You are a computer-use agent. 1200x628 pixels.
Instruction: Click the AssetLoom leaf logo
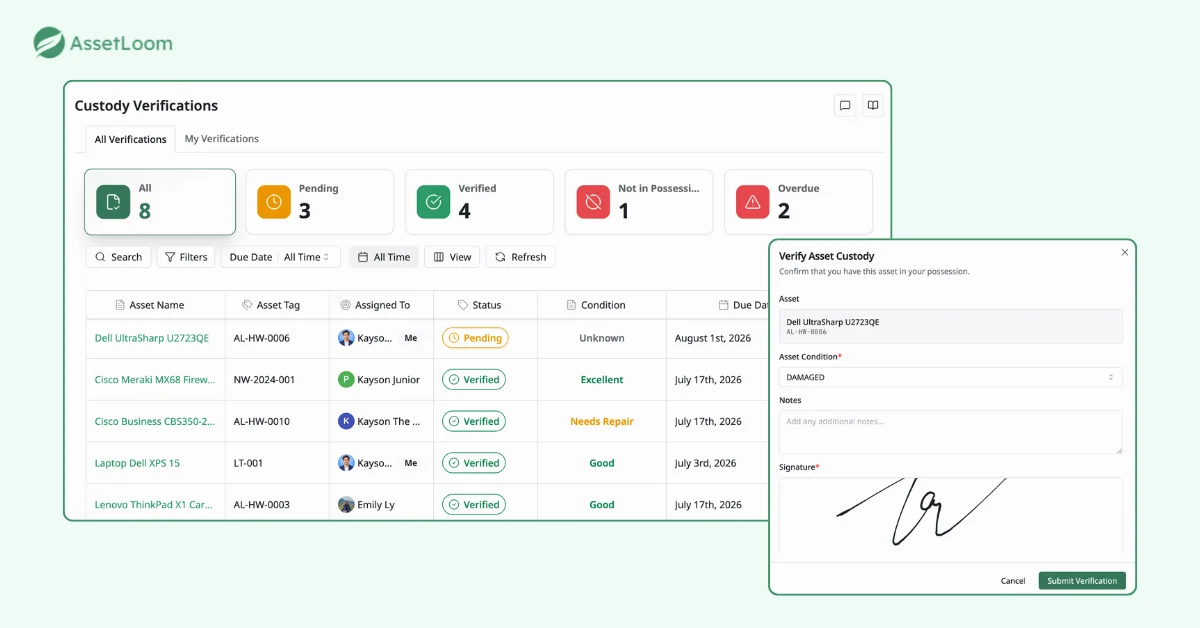49,43
